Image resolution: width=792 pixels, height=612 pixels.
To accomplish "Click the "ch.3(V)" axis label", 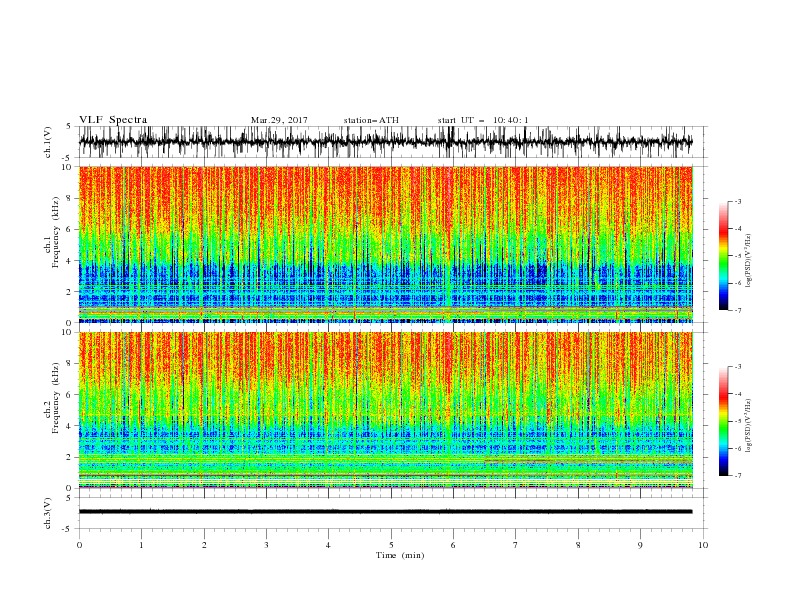I will coord(48,513).
